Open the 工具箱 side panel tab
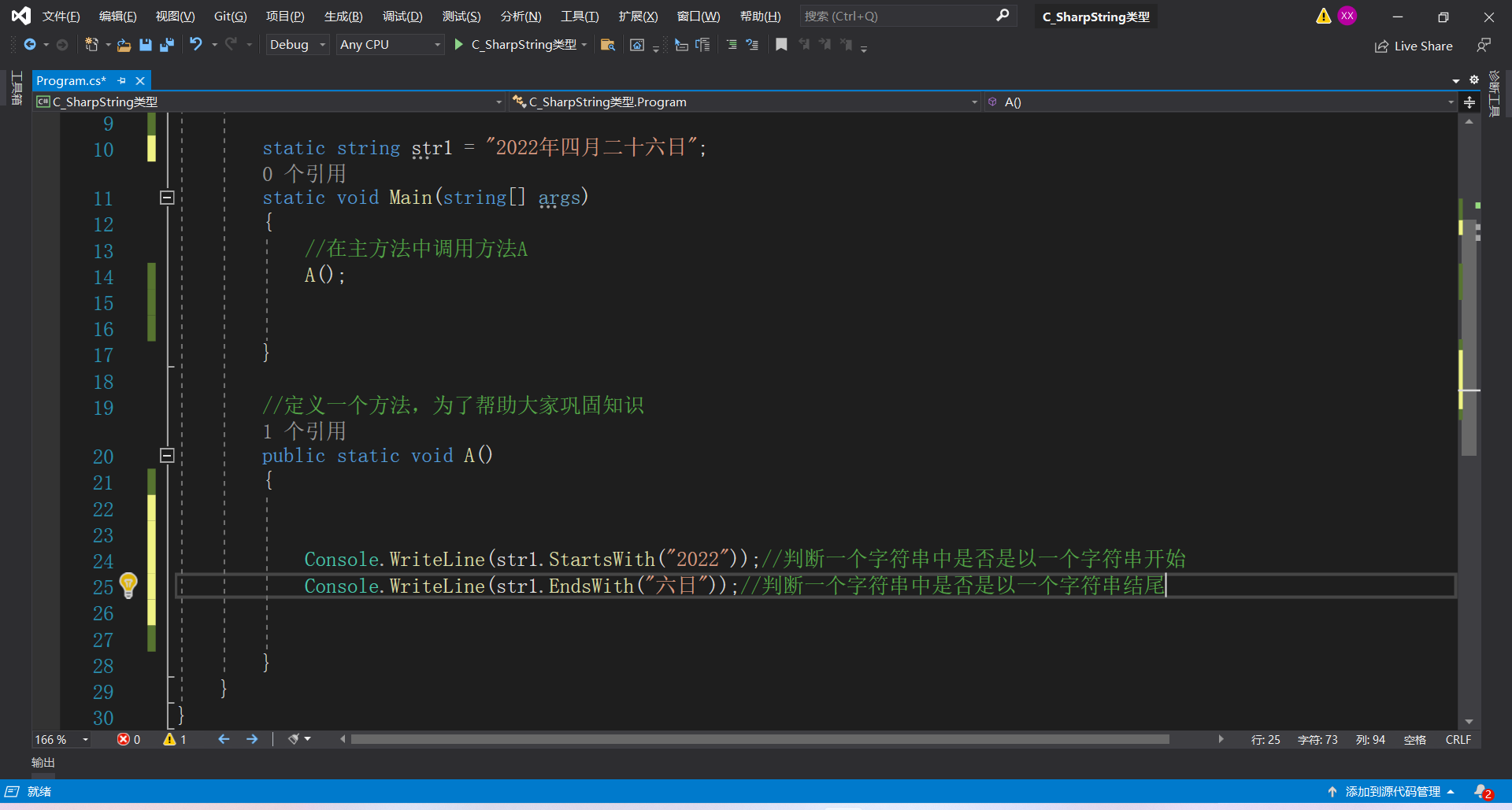Screen dimensions: 1512x810 pos(16,87)
